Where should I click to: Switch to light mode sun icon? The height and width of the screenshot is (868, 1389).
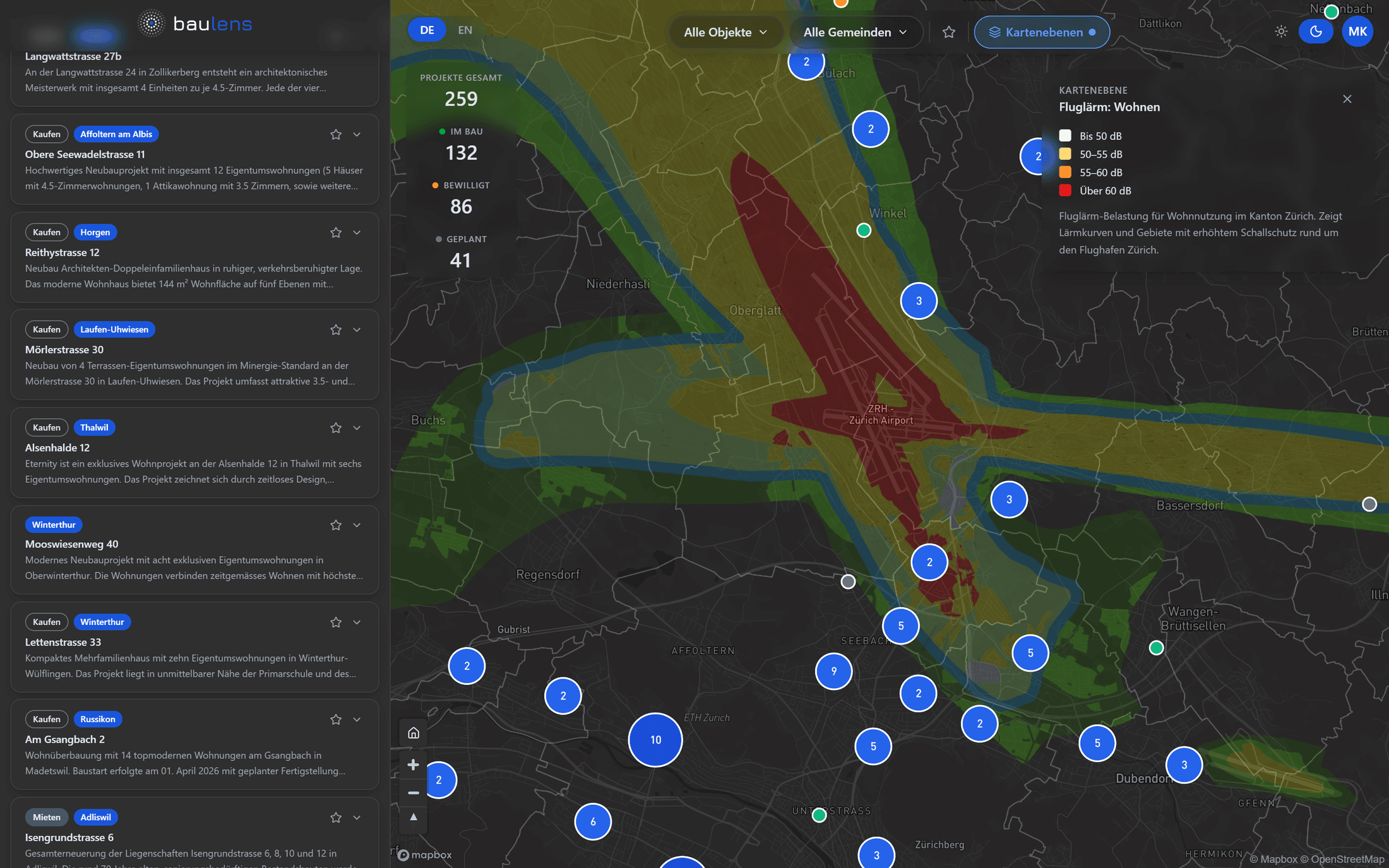1280,32
